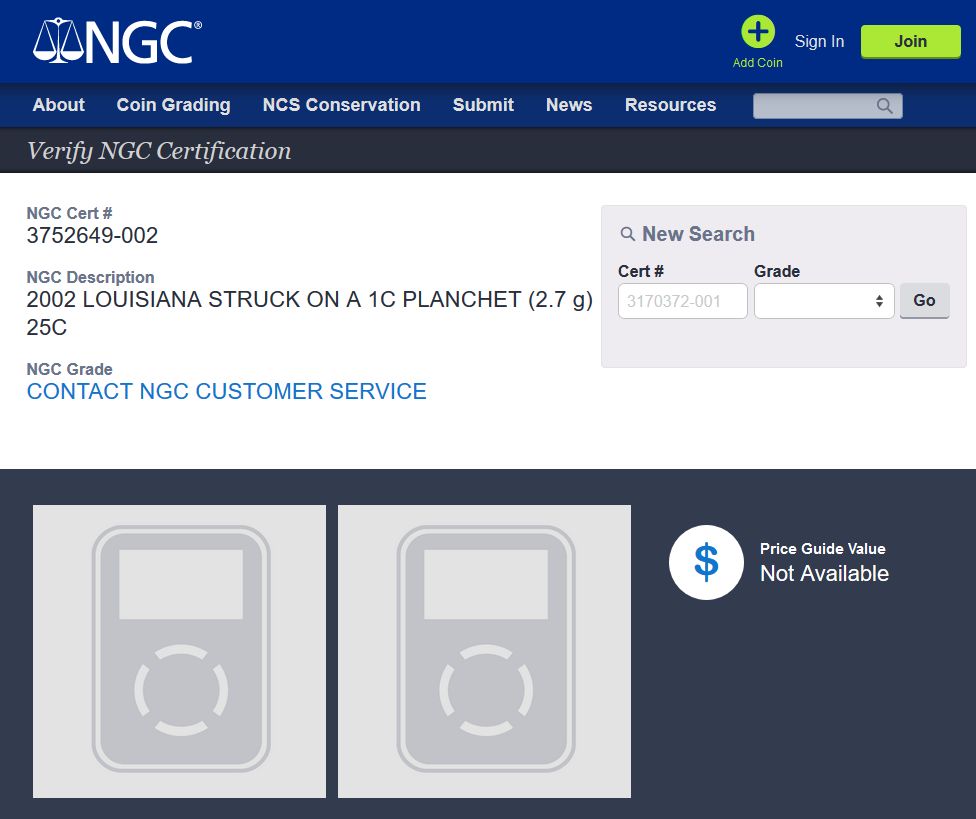
Task: Click the first coin holder placeholder image
Action: (179, 651)
